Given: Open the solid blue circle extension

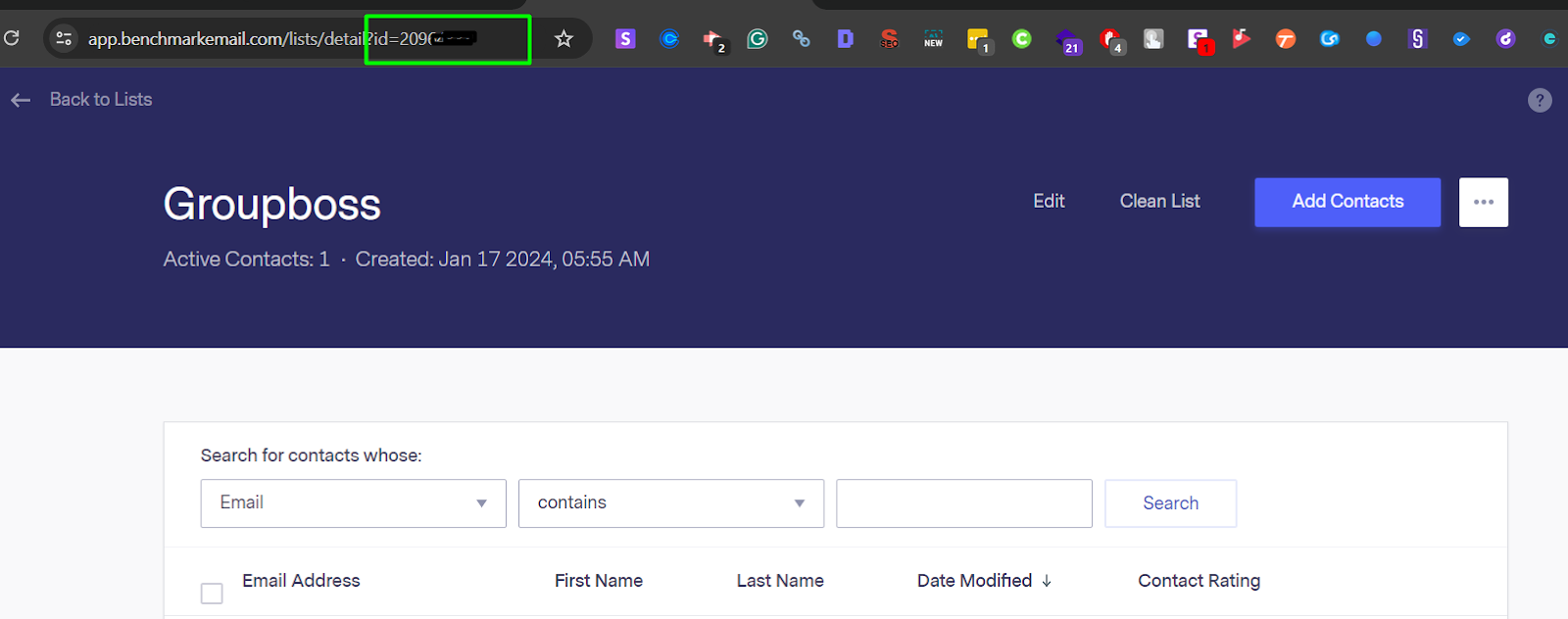Looking at the screenshot, I should [1374, 38].
